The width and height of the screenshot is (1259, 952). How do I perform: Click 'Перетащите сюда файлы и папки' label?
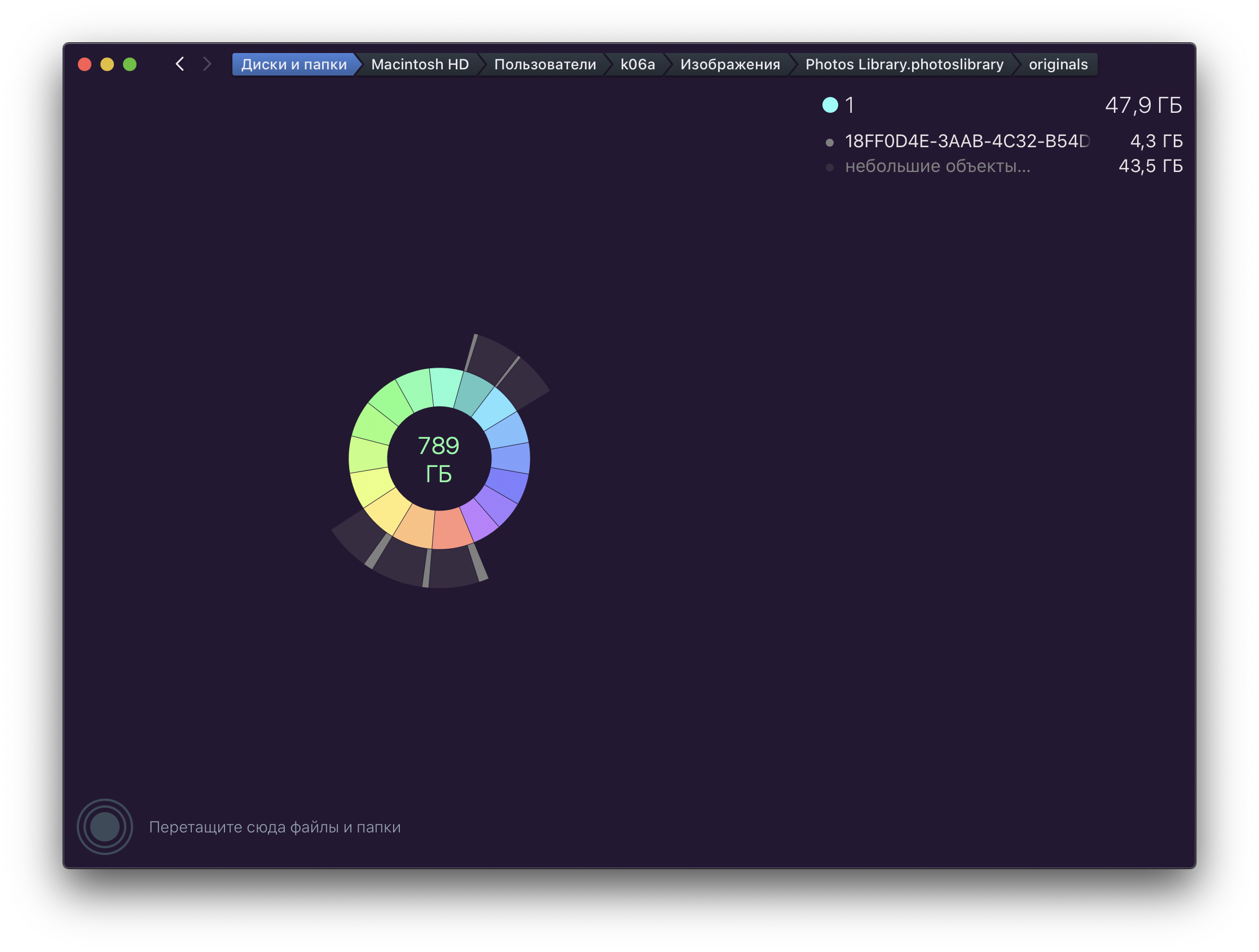(274, 827)
